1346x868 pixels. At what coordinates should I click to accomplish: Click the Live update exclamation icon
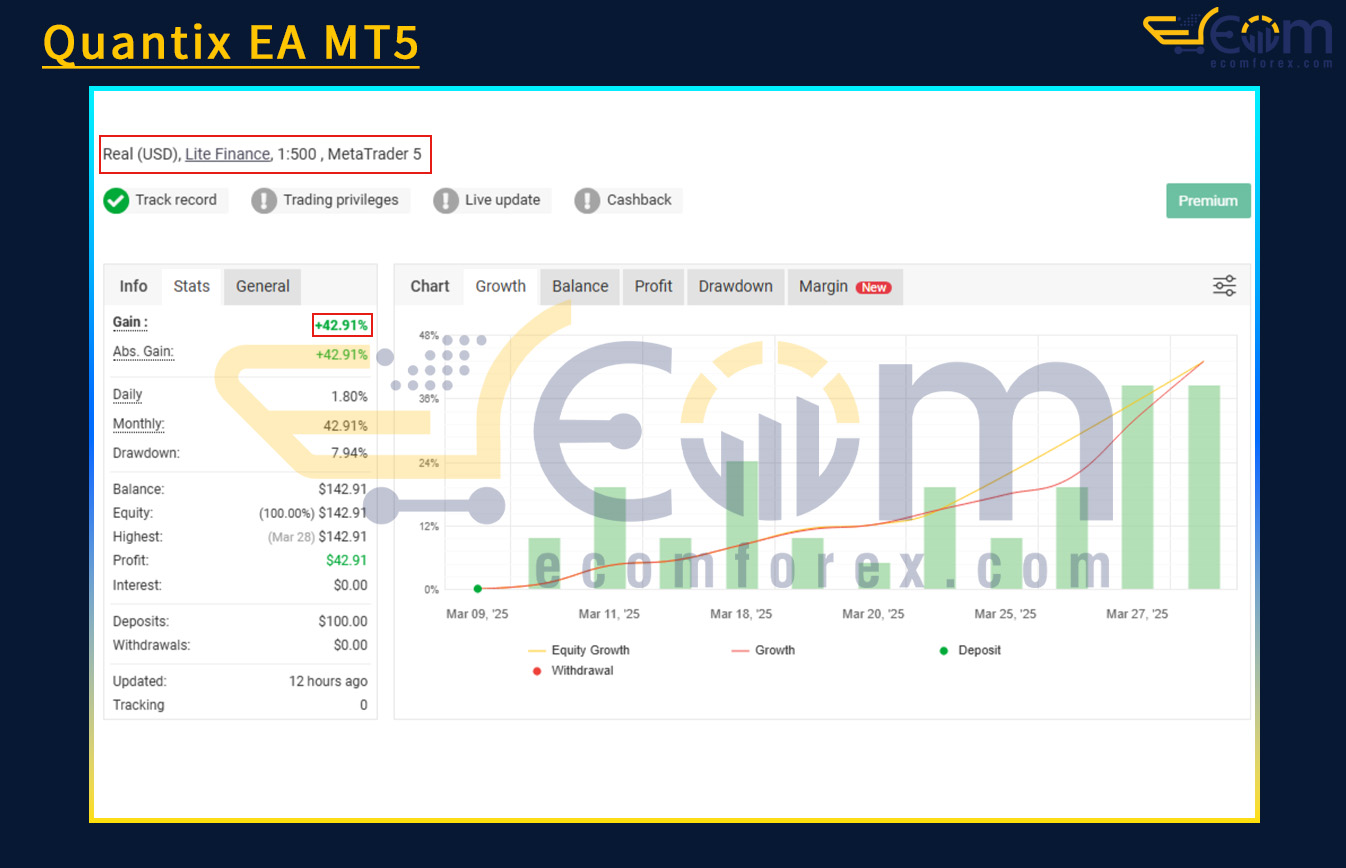pos(446,200)
